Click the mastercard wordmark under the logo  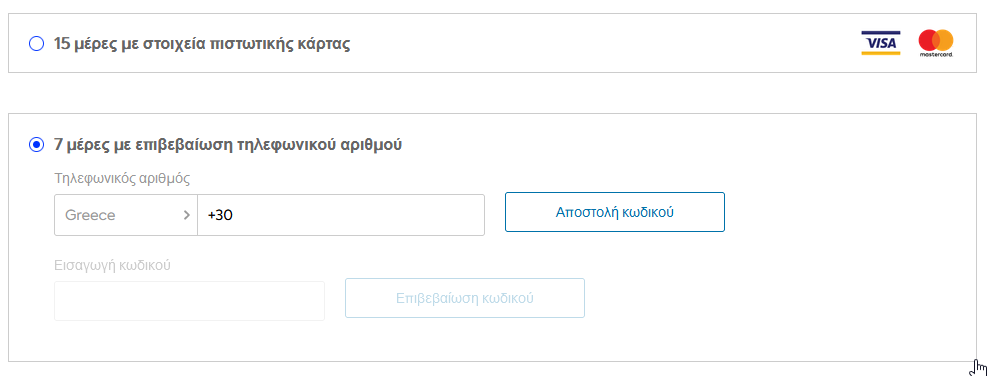point(936,55)
